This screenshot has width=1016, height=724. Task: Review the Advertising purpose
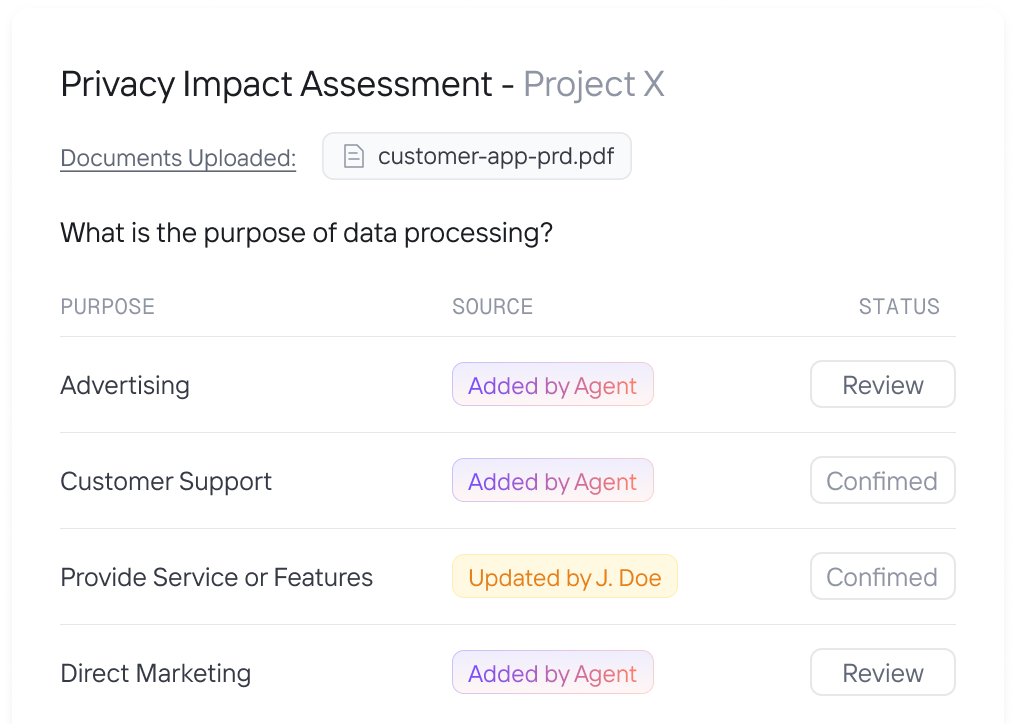pyautogui.click(x=882, y=385)
